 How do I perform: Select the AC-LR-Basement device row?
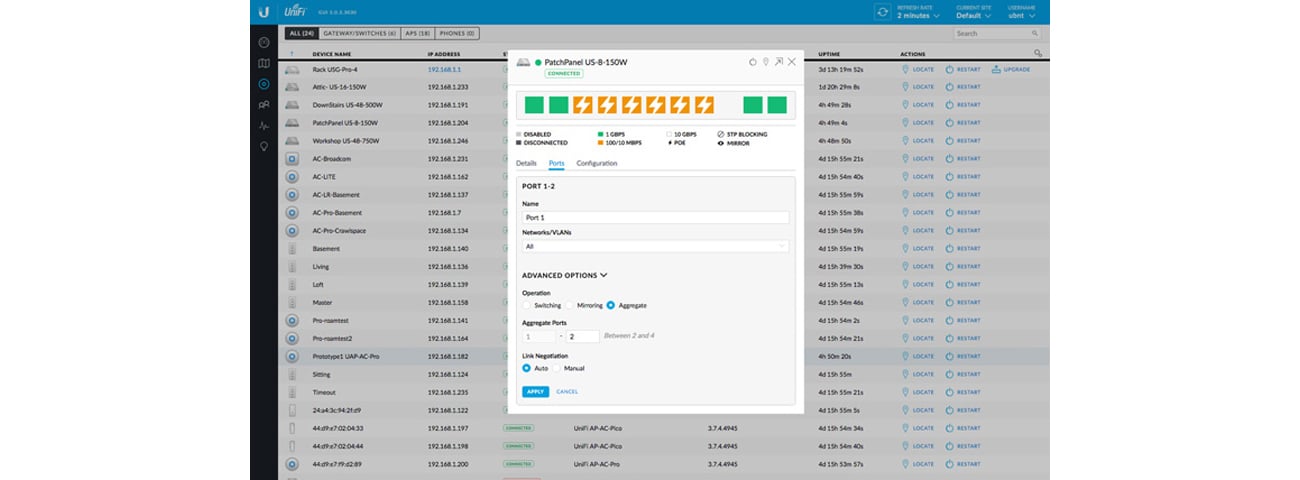coord(666,195)
